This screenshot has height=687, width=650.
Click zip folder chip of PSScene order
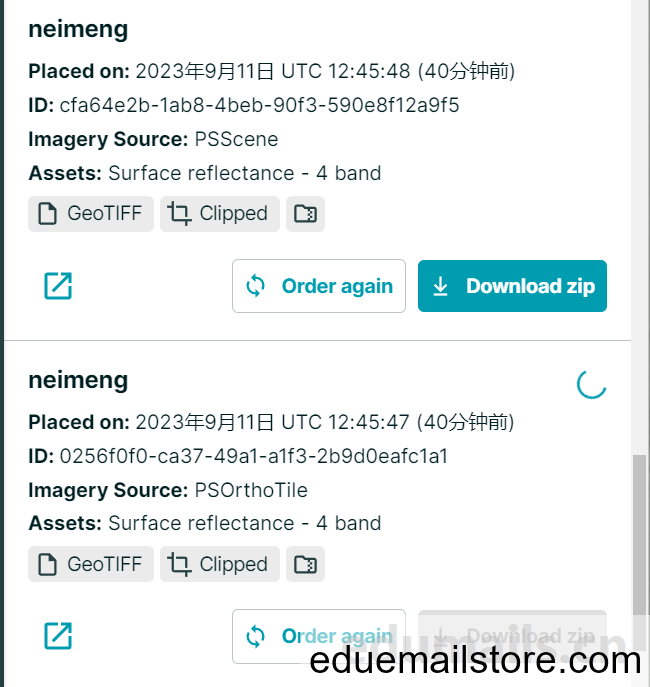(305, 214)
